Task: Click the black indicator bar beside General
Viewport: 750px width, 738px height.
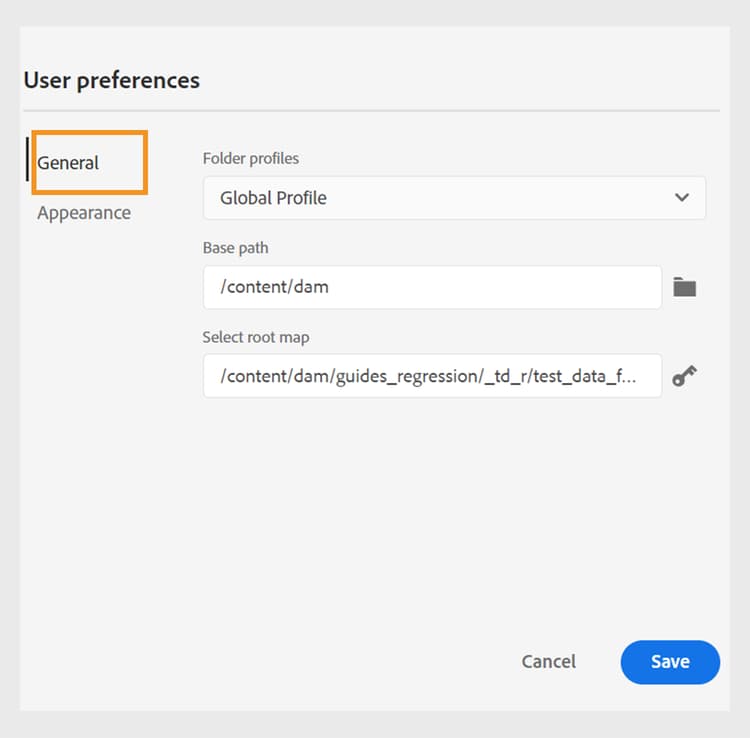Action: pyautogui.click(x=27, y=160)
